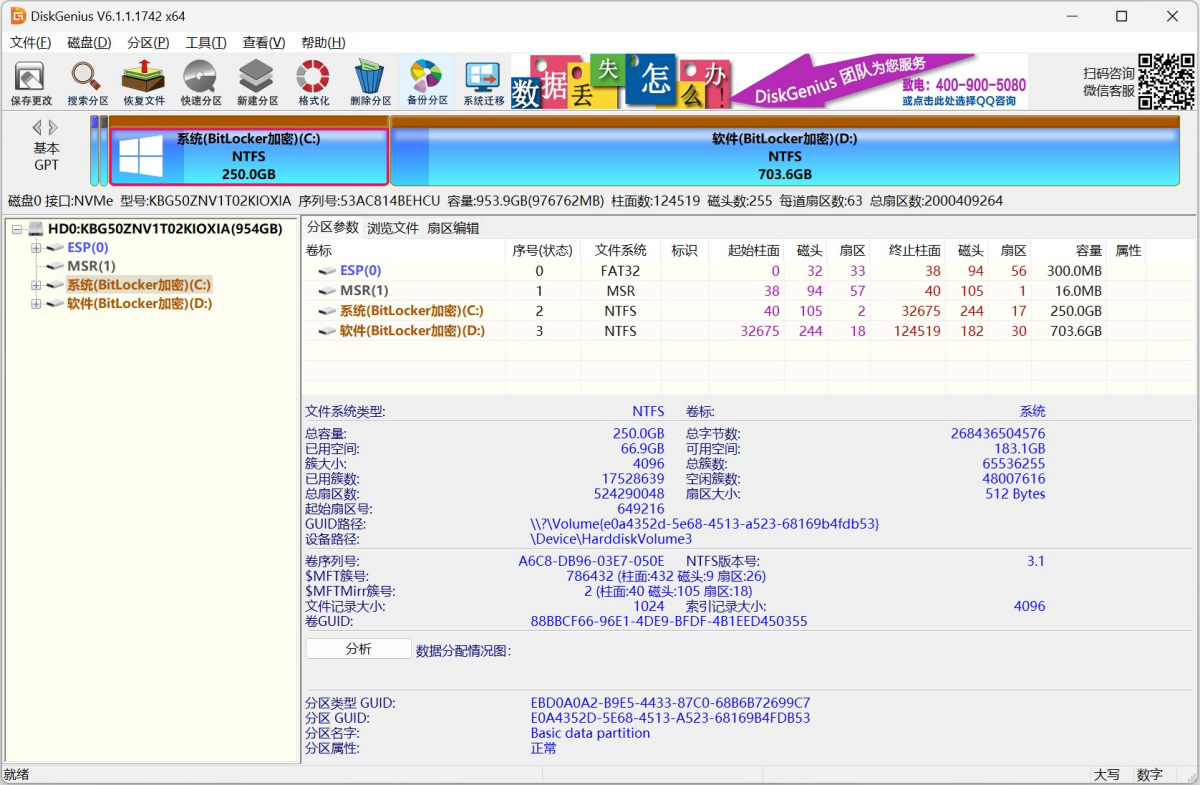
Task: Expand the 系统(C:) node in tree
Action: pyautogui.click(x=36, y=285)
